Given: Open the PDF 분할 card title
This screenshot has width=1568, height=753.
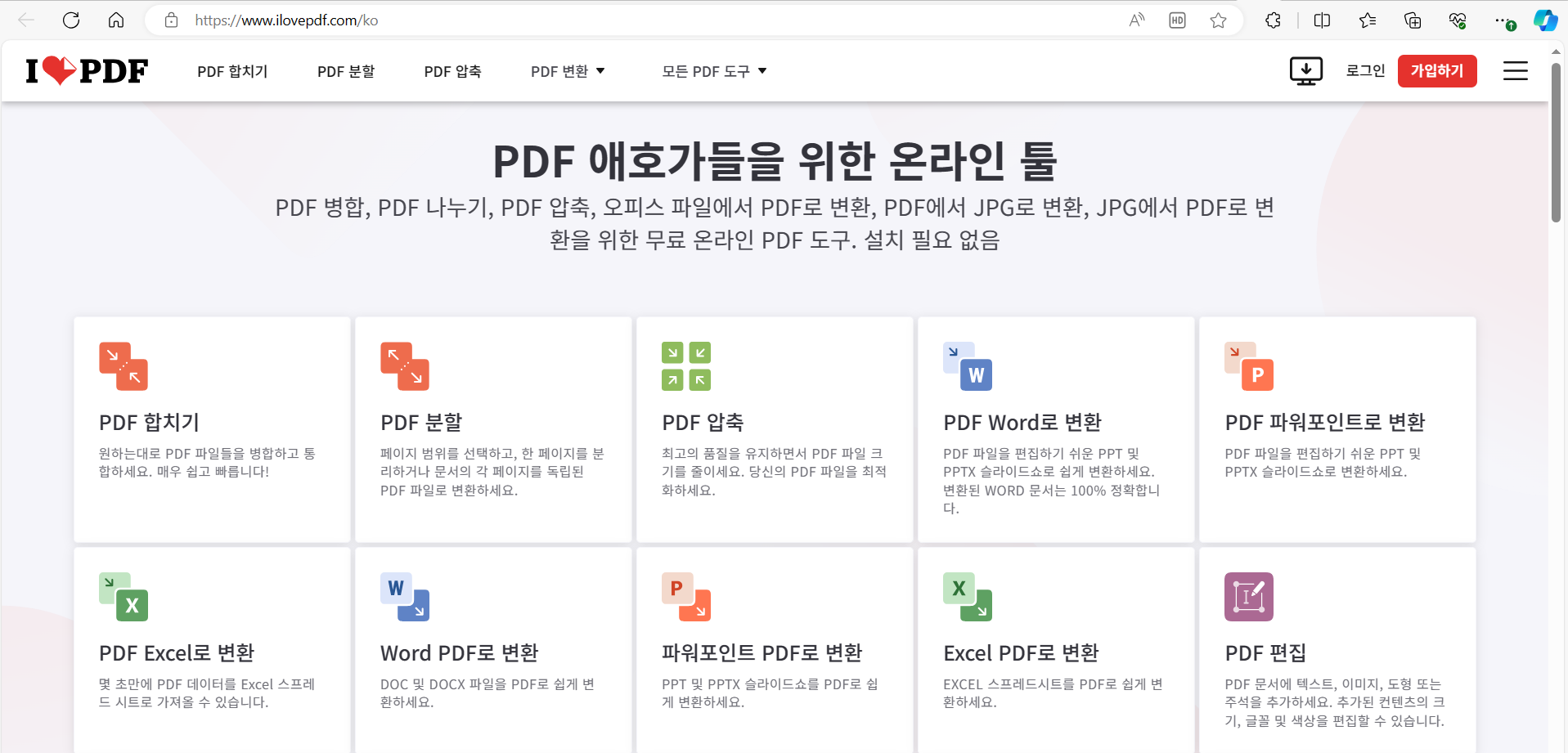Looking at the screenshot, I should tap(421, 423).
